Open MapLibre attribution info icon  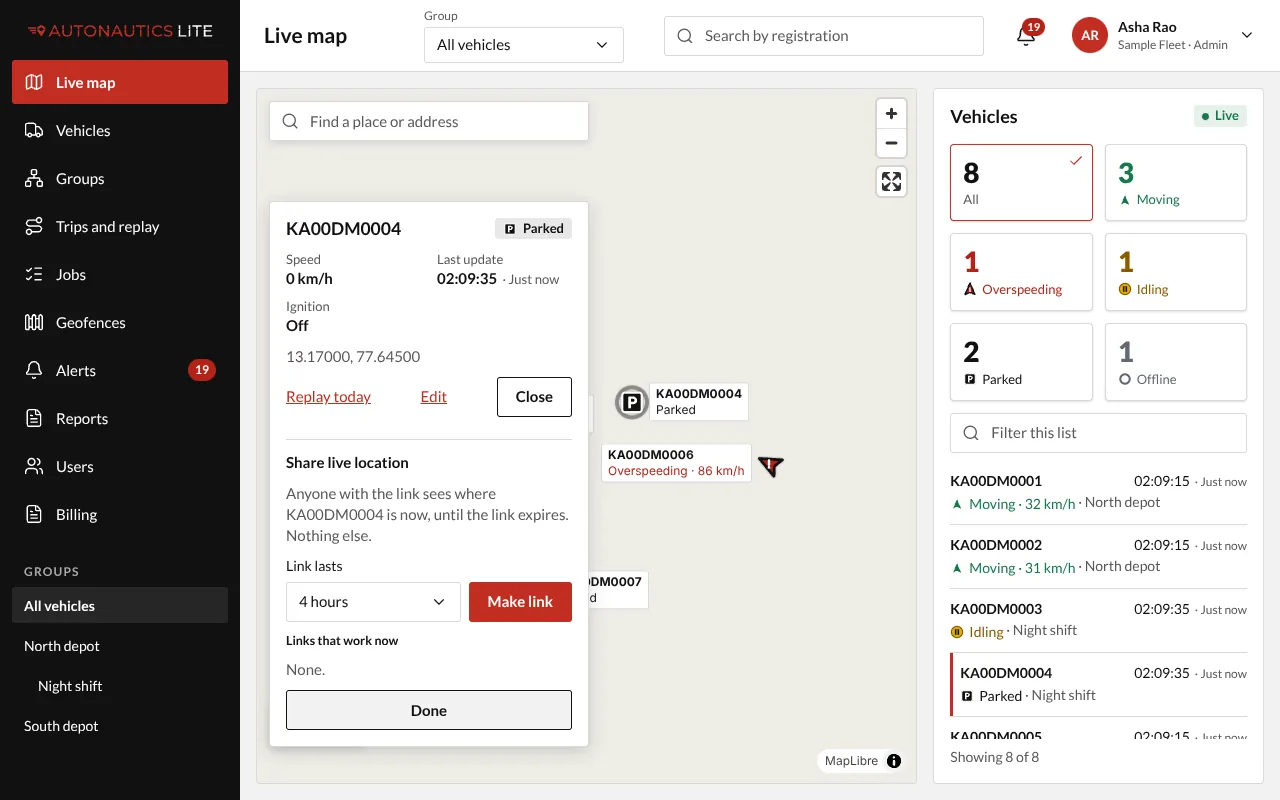[894, 761]
